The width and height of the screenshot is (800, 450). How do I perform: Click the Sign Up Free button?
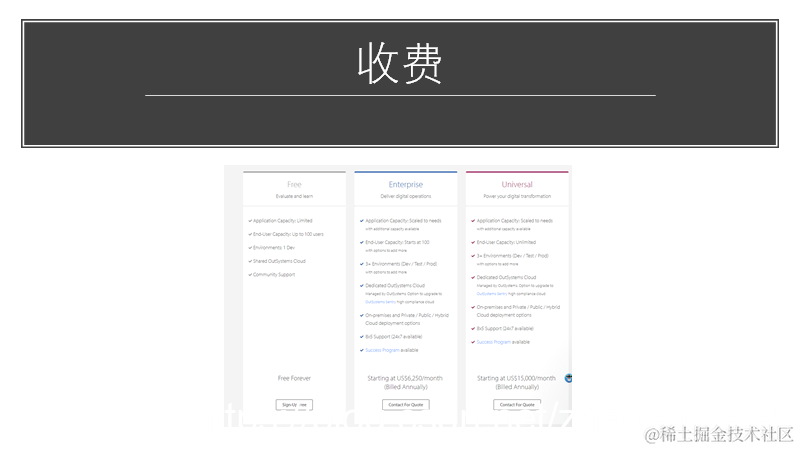coord(294,405)
